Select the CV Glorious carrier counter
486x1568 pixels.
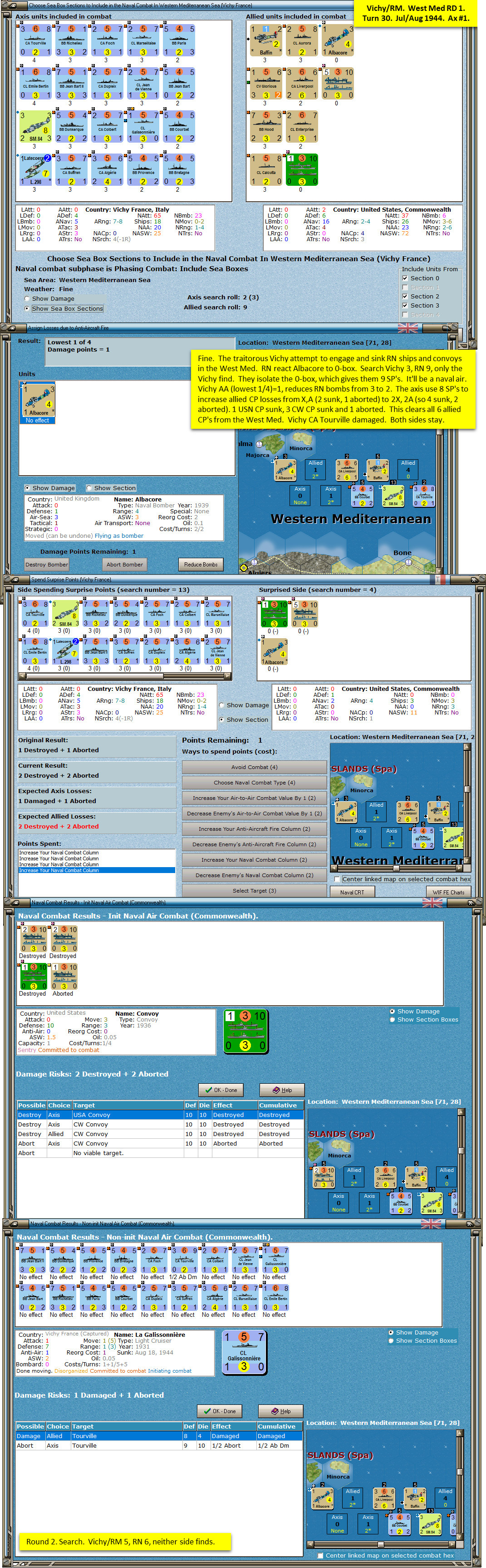(265, 84)
